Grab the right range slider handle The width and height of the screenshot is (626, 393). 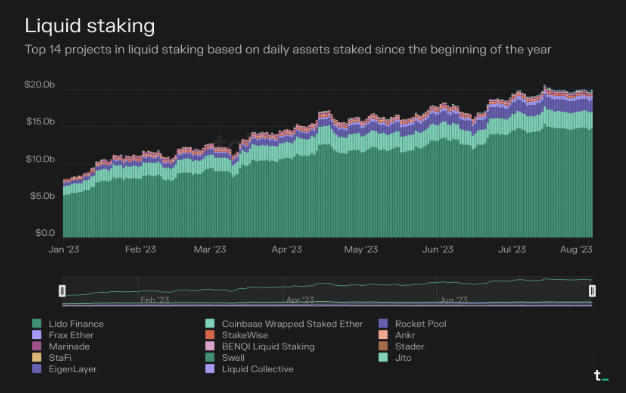point(592,291)
